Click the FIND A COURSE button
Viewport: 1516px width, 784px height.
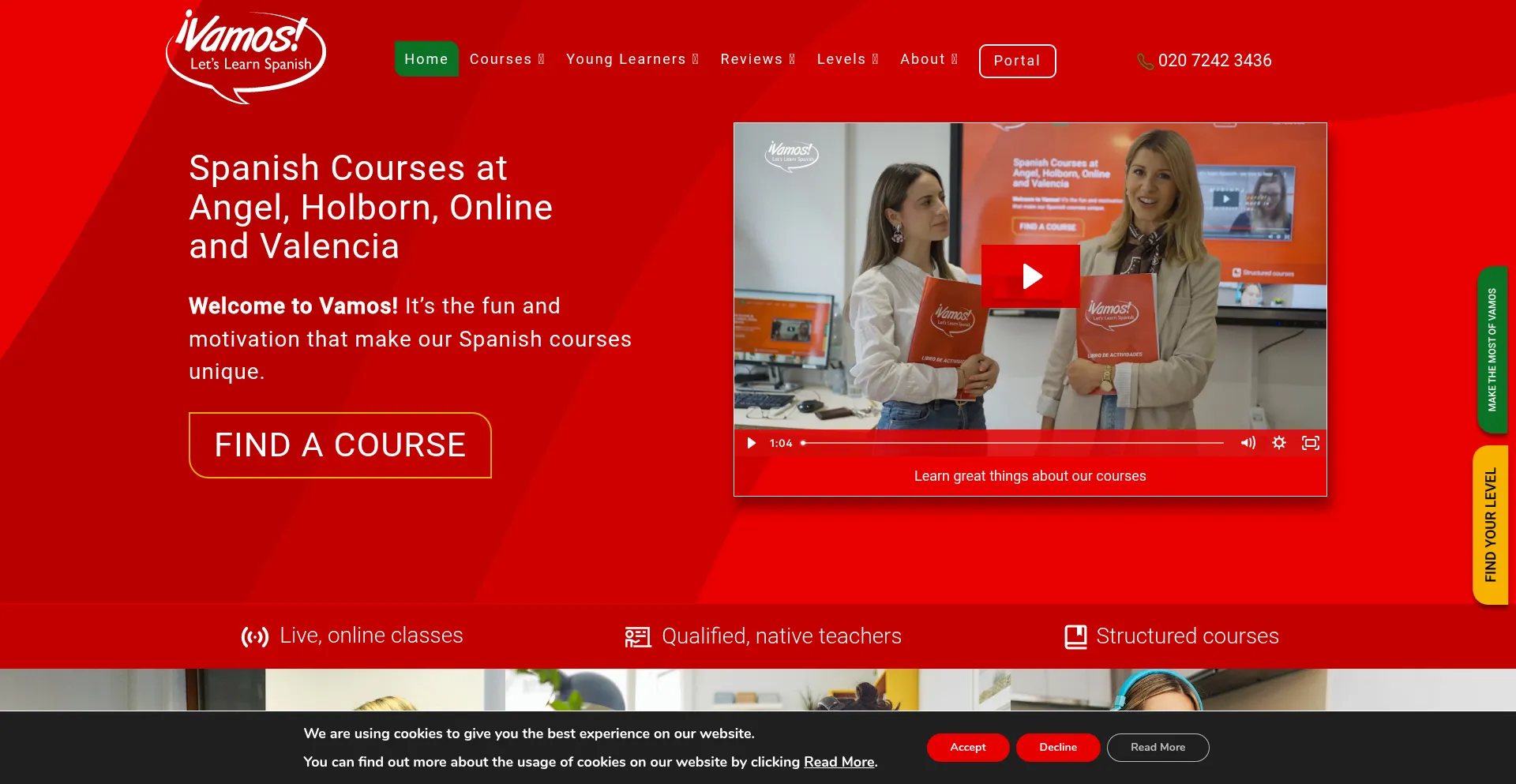pos(340,445)
